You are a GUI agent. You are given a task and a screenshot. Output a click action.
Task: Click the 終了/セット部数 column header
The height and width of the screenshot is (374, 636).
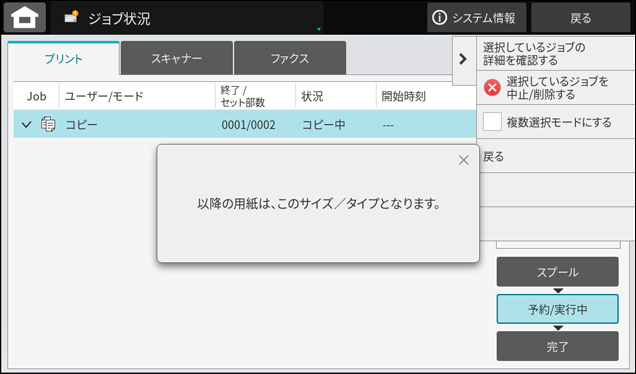243,96
